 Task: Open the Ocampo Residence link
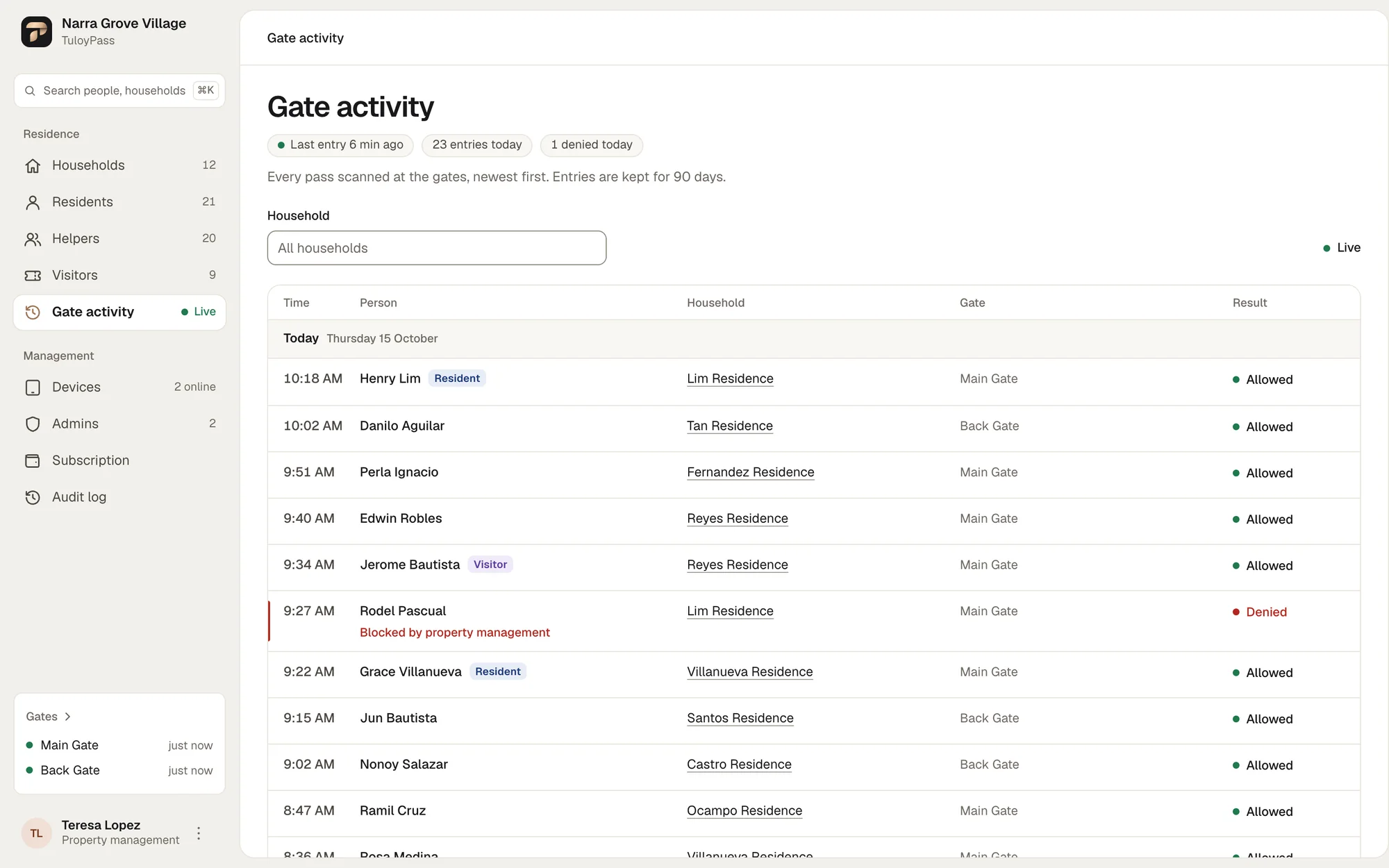[x=745, y=811]
